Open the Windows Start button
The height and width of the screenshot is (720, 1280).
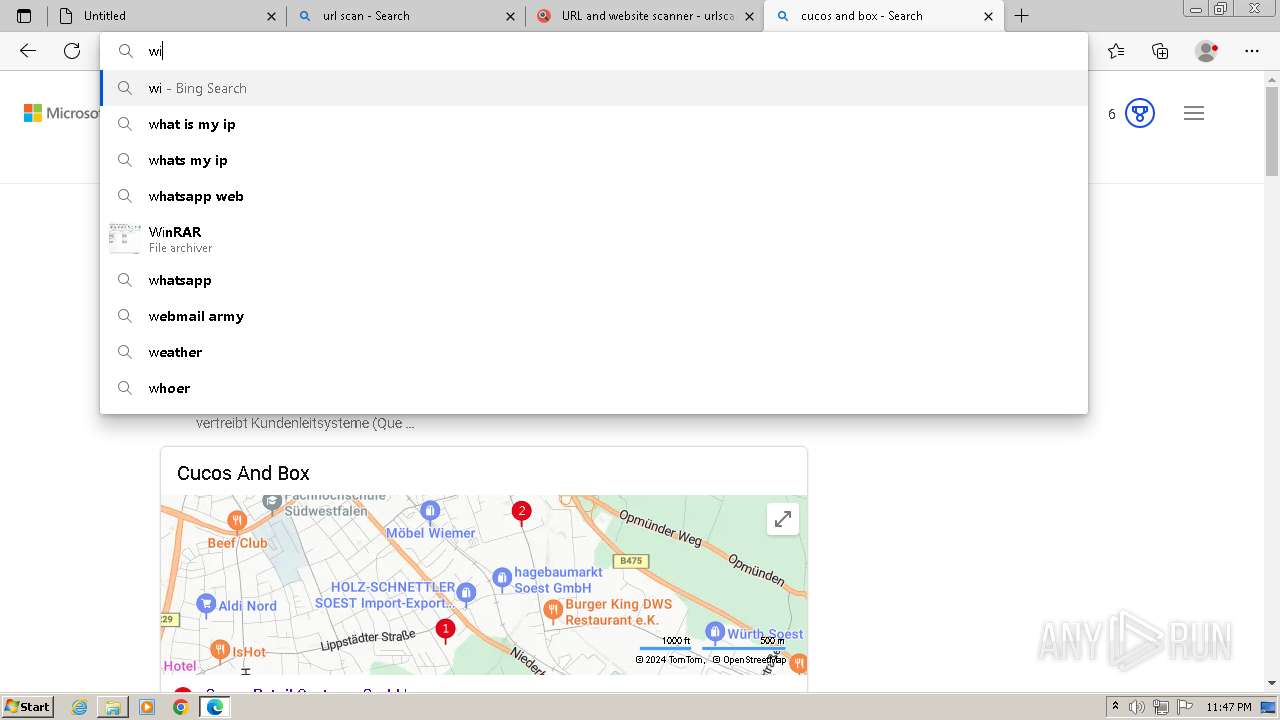click(27, 707)
